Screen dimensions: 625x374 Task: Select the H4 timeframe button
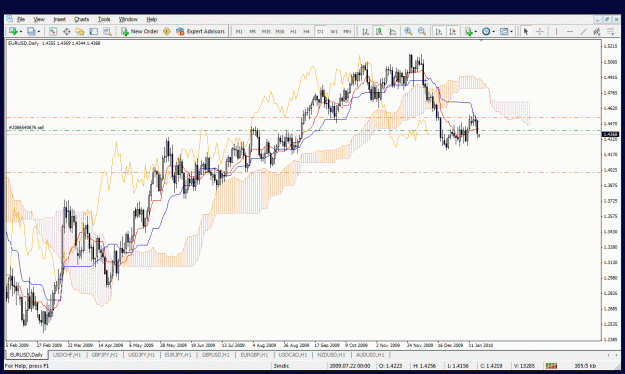point(307,31)
